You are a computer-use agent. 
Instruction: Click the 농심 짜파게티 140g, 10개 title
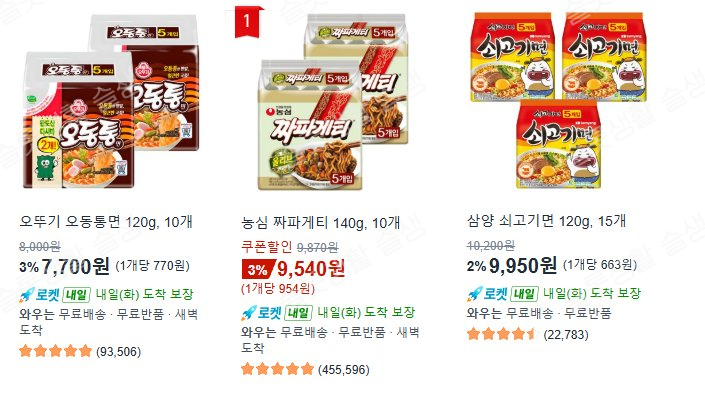[x=321, y=223]
